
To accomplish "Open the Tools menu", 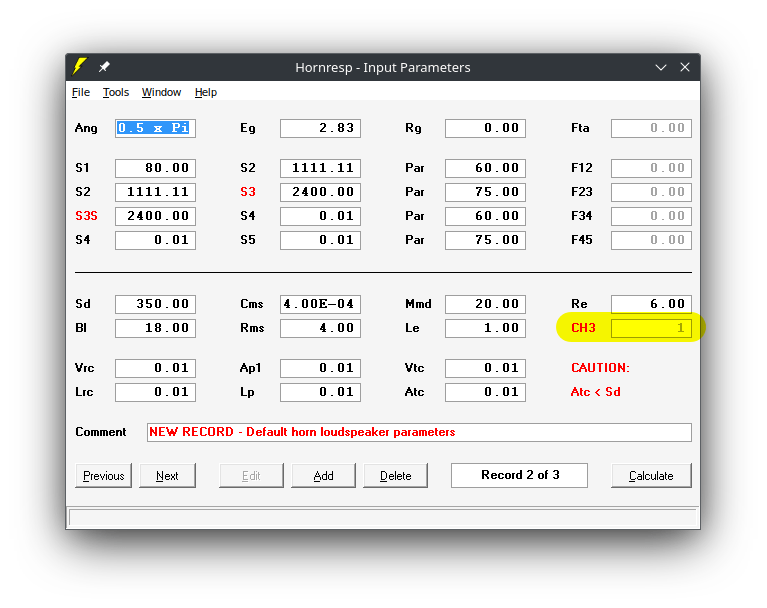I will (115, 92).
